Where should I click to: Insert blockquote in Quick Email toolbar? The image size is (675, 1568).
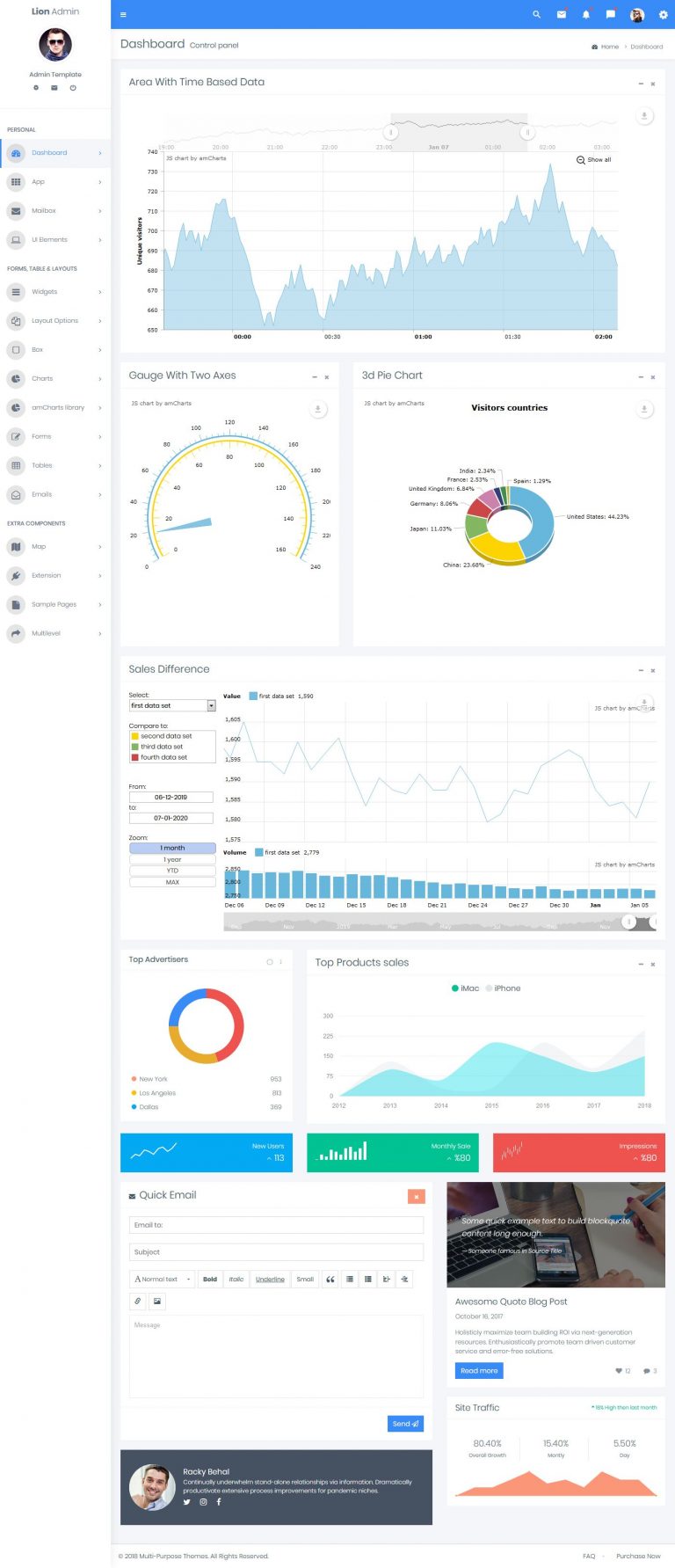330,1279
